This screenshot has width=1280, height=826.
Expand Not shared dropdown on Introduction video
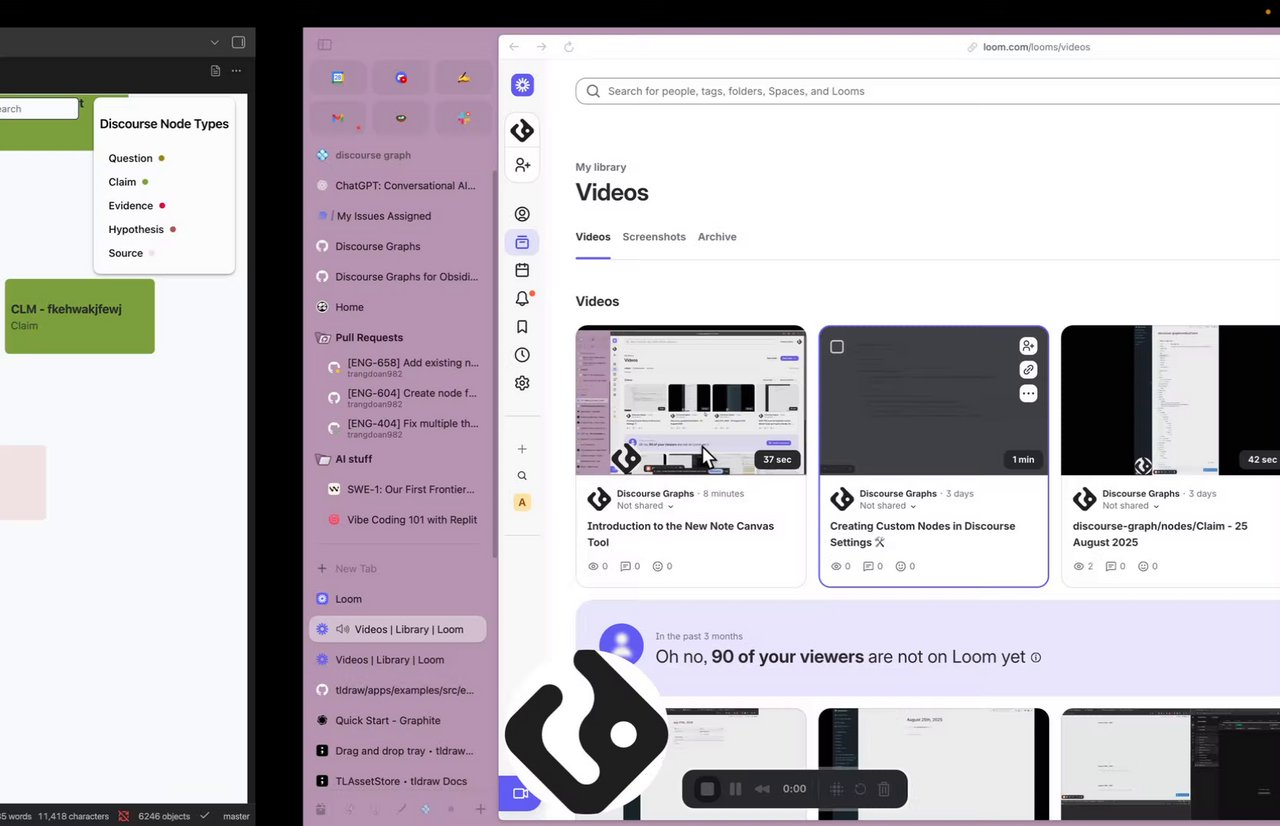click(645, 506)
